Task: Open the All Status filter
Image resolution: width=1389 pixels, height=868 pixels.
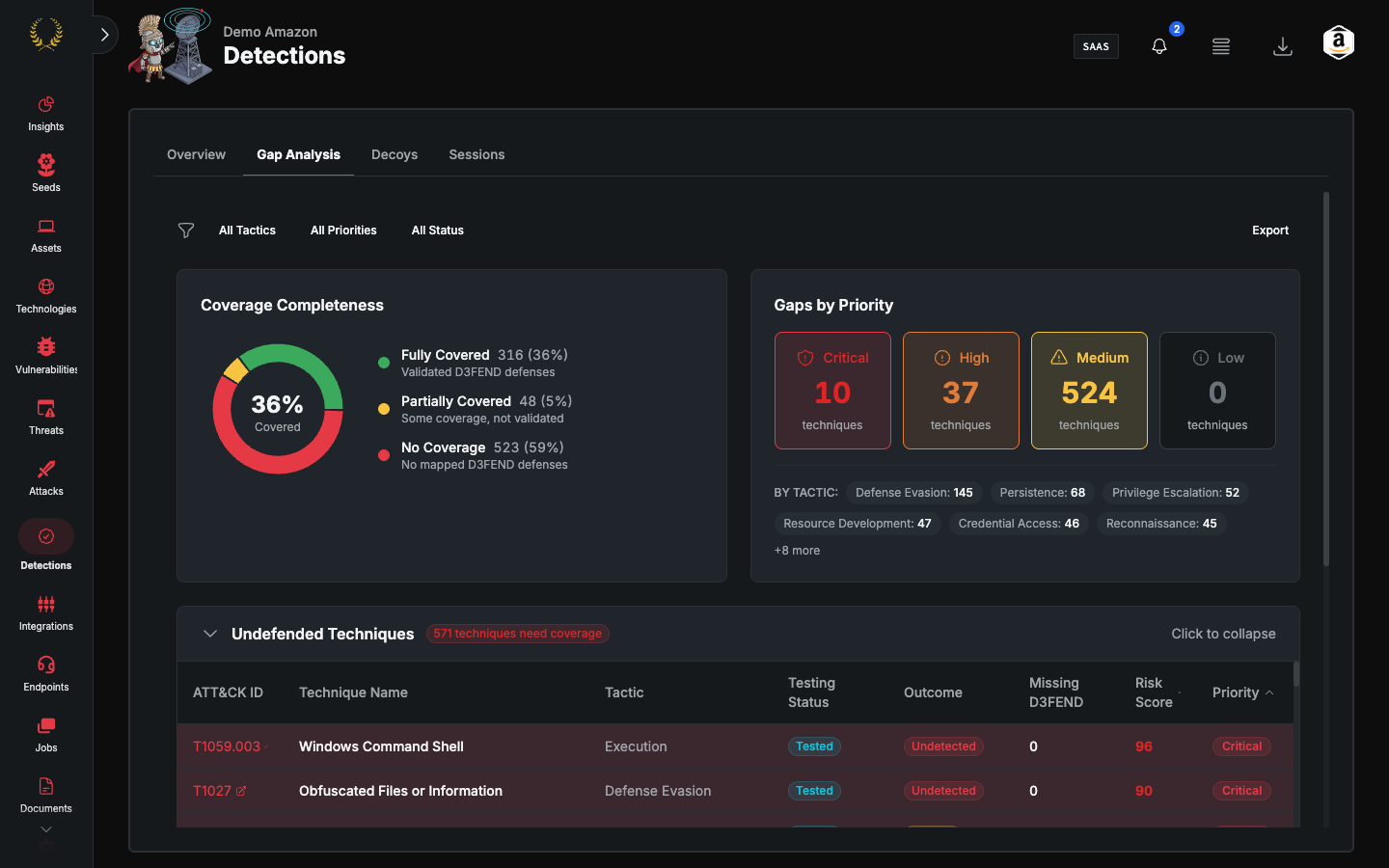Action: (x=438, y=231)
